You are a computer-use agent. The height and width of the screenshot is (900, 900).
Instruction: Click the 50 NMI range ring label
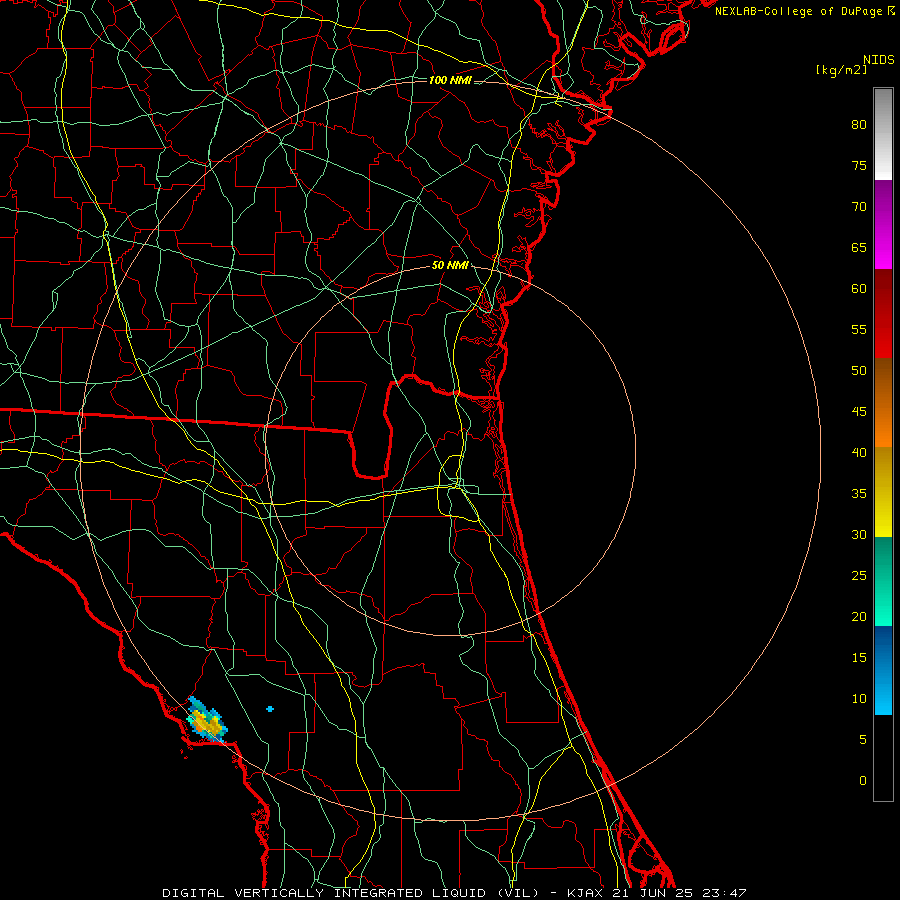tap(450, 265)
